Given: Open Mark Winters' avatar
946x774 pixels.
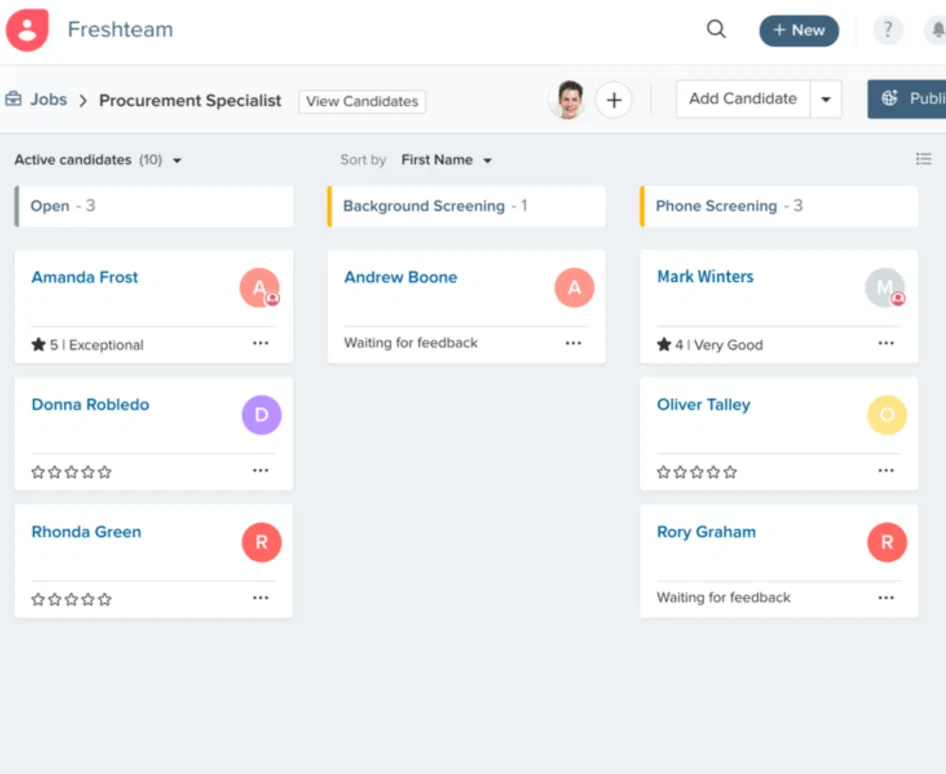Looking at the screenshot, I should click(886, 288).
